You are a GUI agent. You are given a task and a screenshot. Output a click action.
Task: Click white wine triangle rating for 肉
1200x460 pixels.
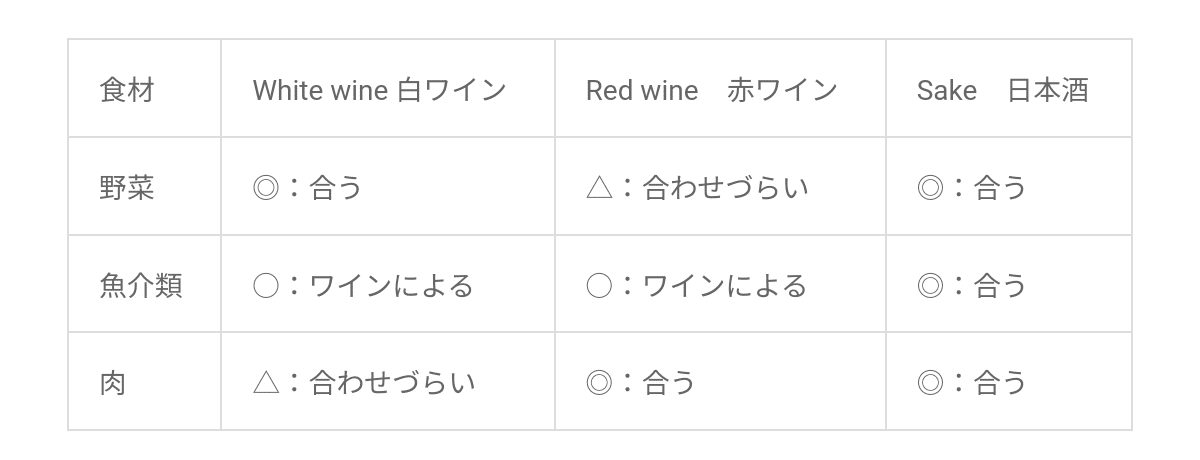[x=265, y=383]
